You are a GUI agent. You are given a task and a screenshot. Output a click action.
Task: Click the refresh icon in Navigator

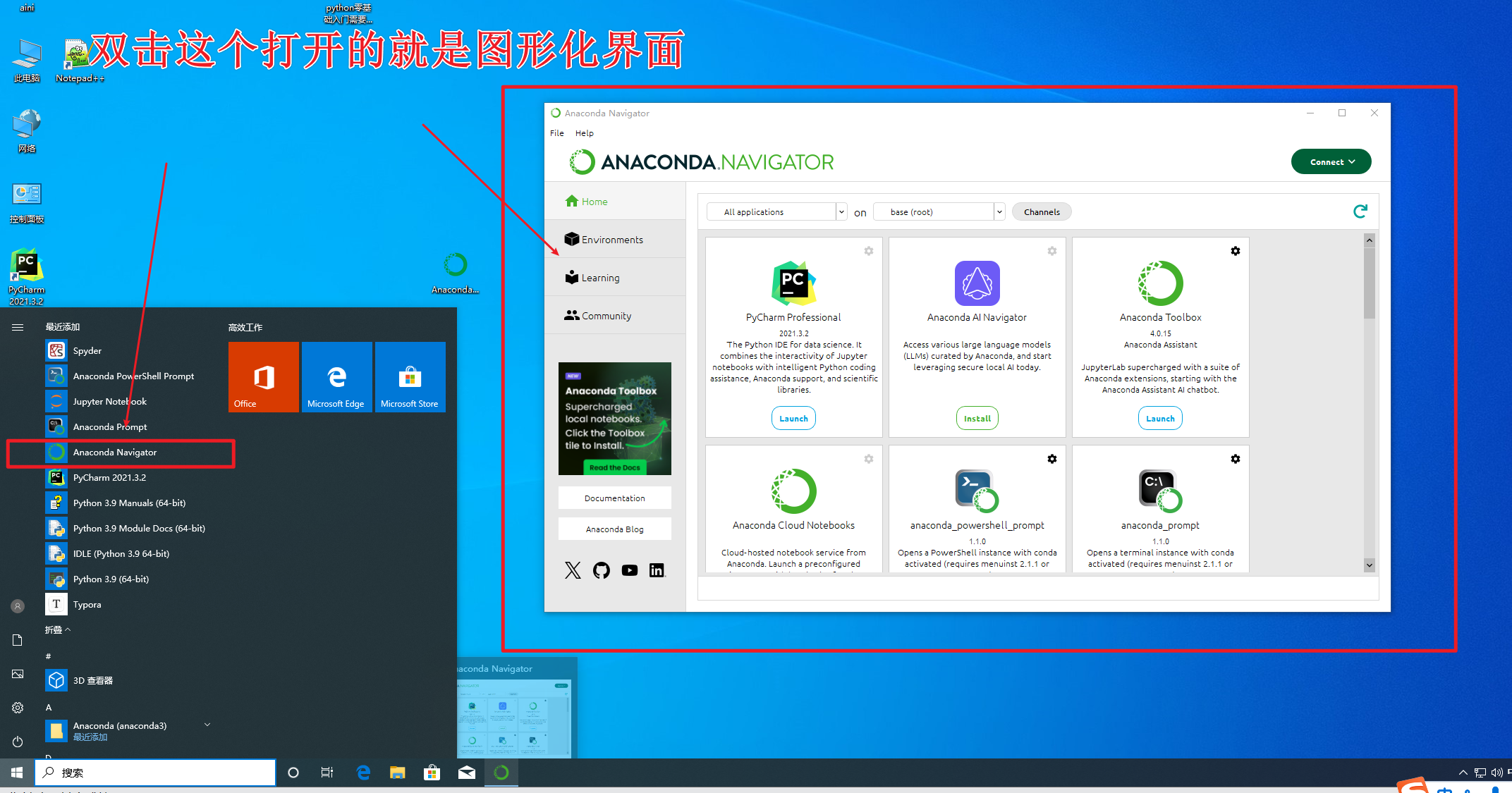tap(1360, 211)
